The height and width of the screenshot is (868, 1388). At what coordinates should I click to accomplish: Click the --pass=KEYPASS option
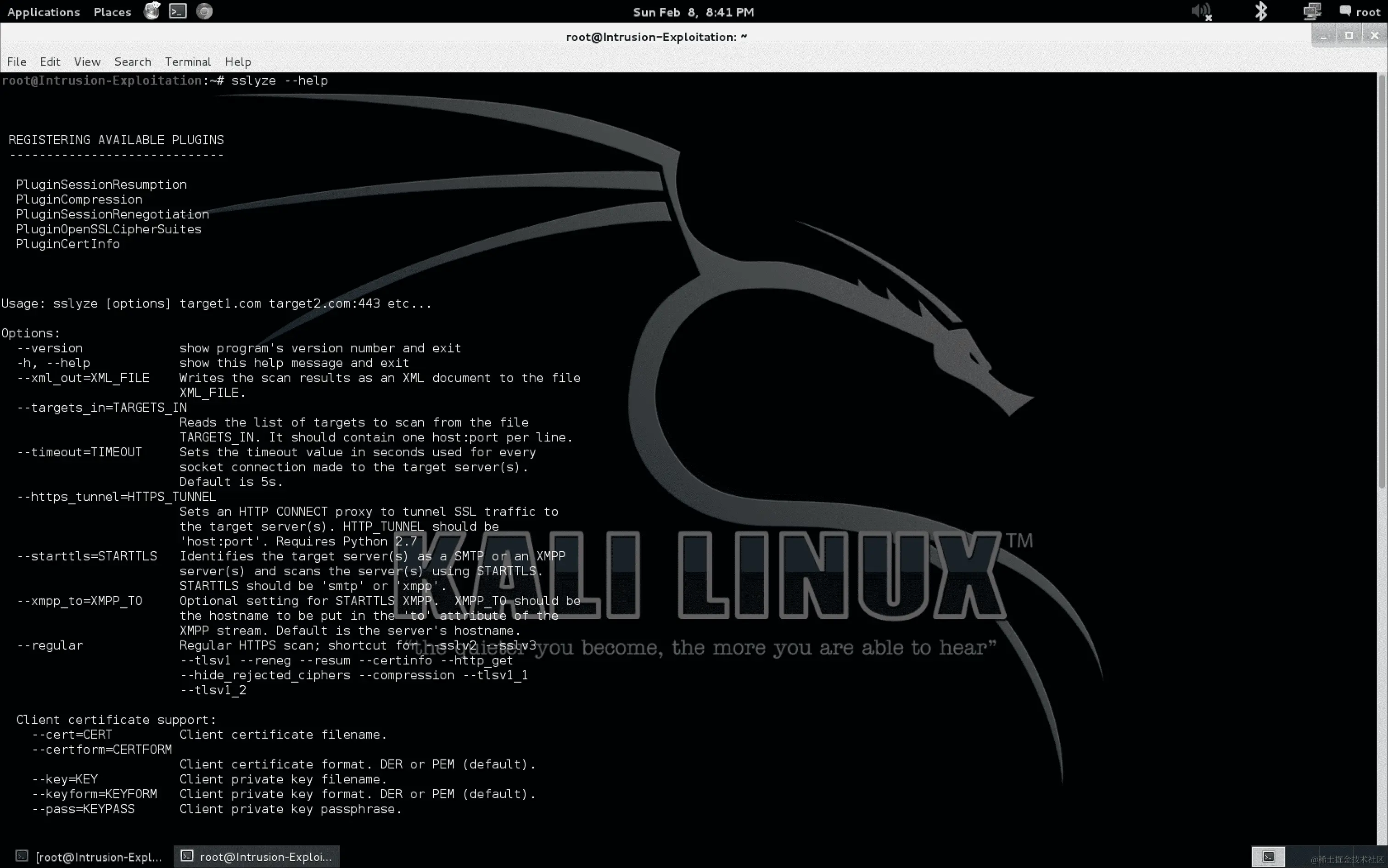point(83,809)
